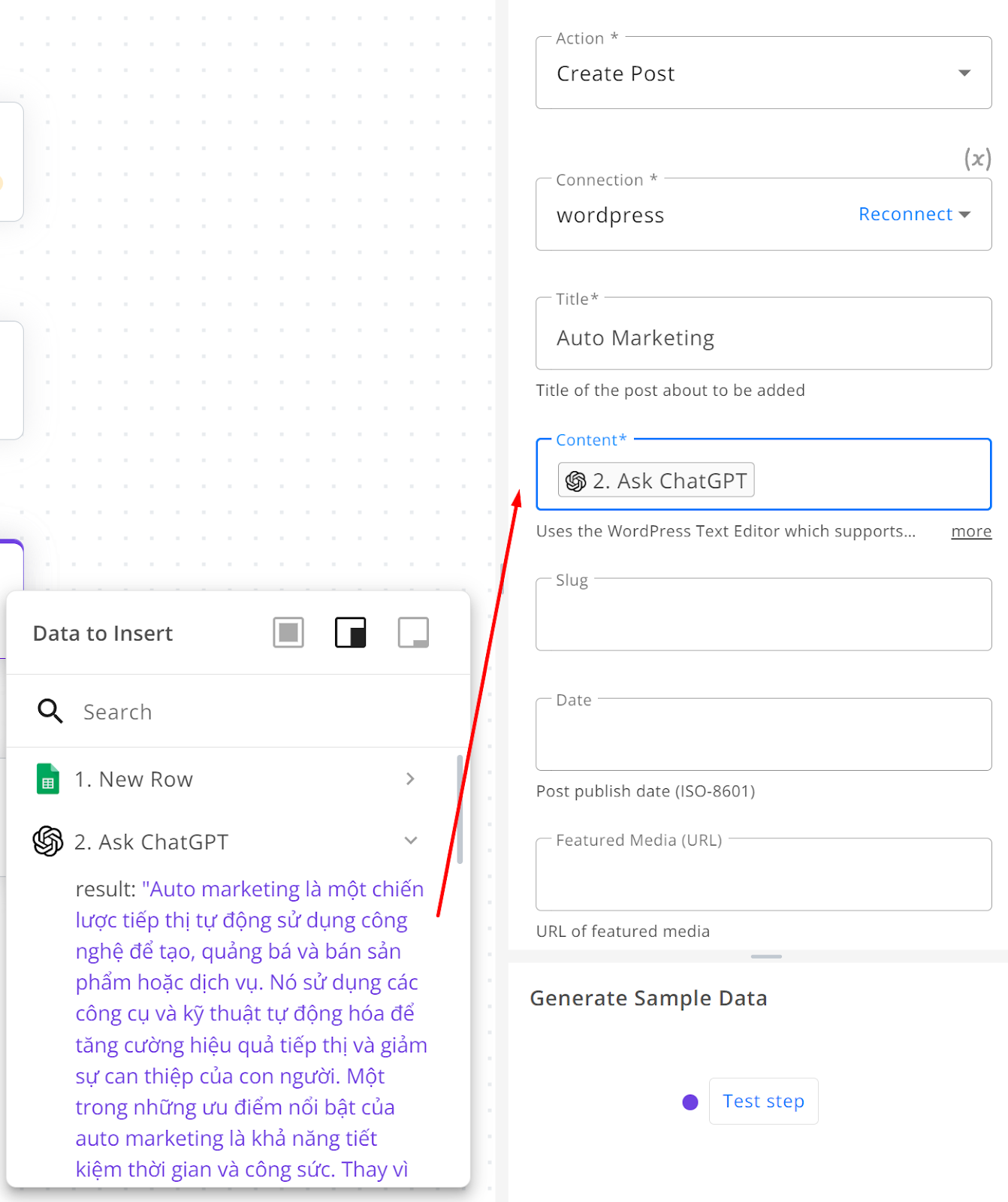Click the Google Sheets New Row icon
The image size is (1008, 1202).
[48, 779]
